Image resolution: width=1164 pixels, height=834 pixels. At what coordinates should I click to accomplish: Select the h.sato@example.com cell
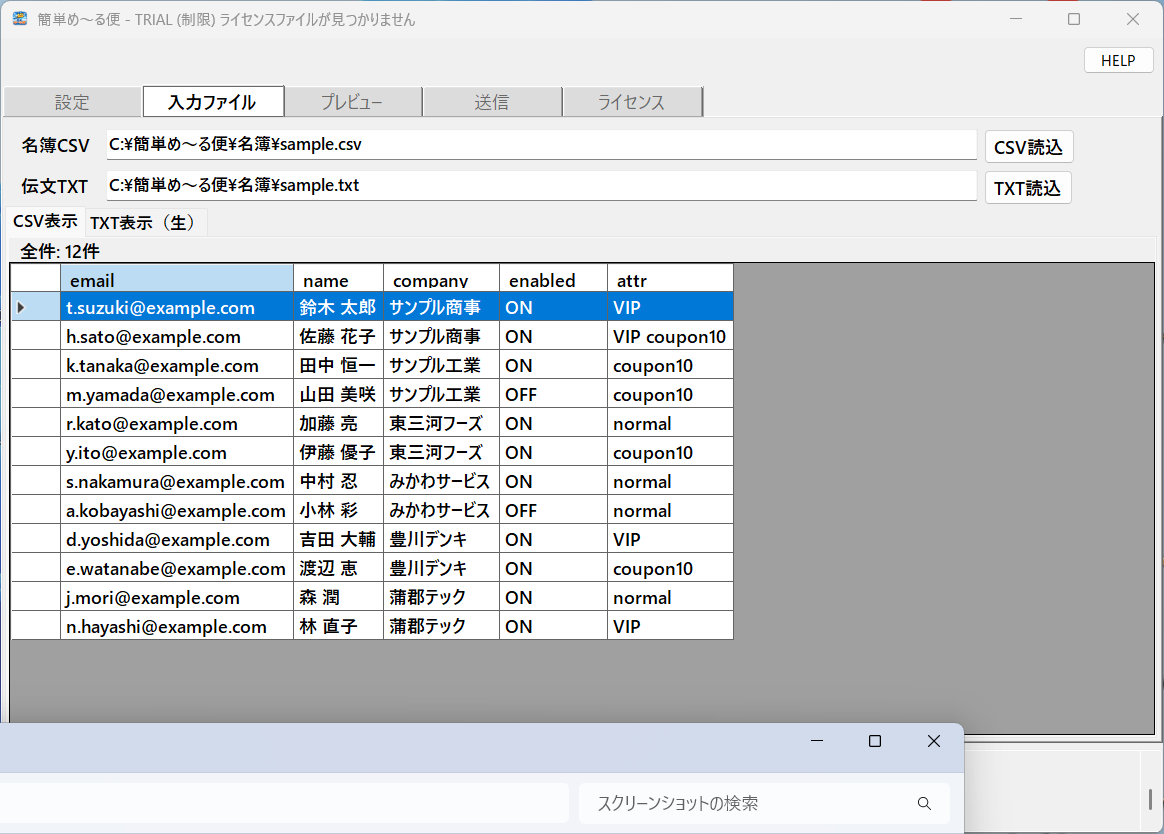pos(176,337)
